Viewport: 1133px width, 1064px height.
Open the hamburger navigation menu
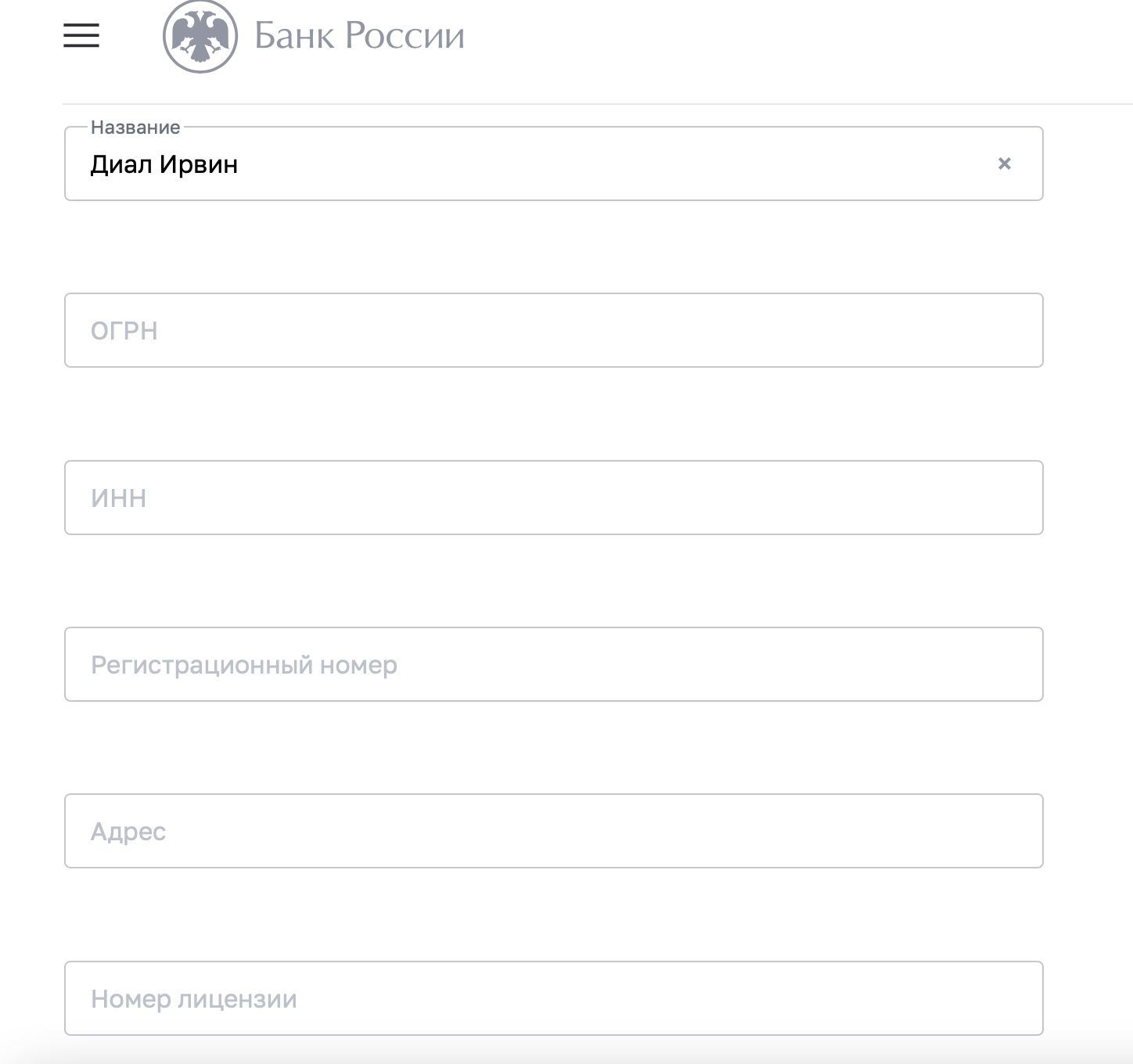81,35
